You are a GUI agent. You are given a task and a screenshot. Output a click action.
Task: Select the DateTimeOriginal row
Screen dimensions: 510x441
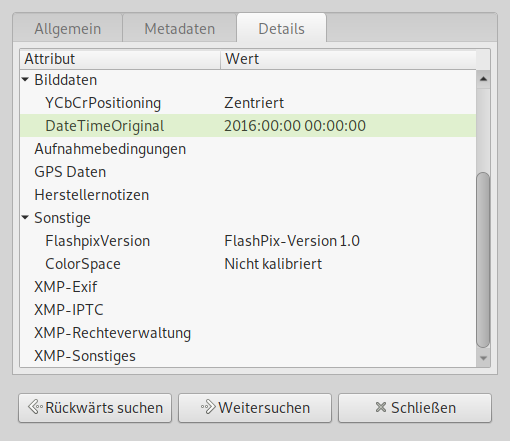(248, 126)
